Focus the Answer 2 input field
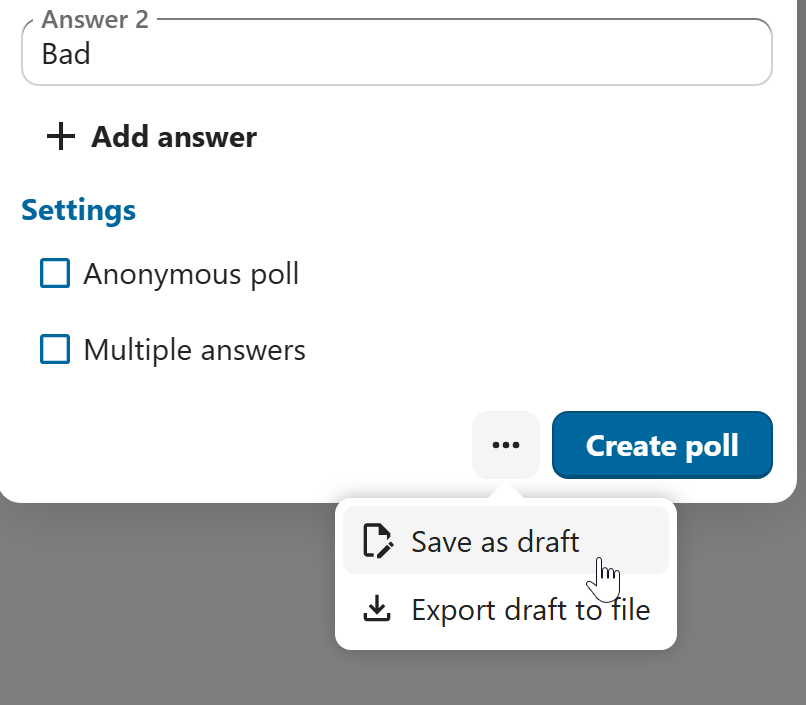Image resolution: width=806 pixels, height=705 pixels. [x=400, y=54]
